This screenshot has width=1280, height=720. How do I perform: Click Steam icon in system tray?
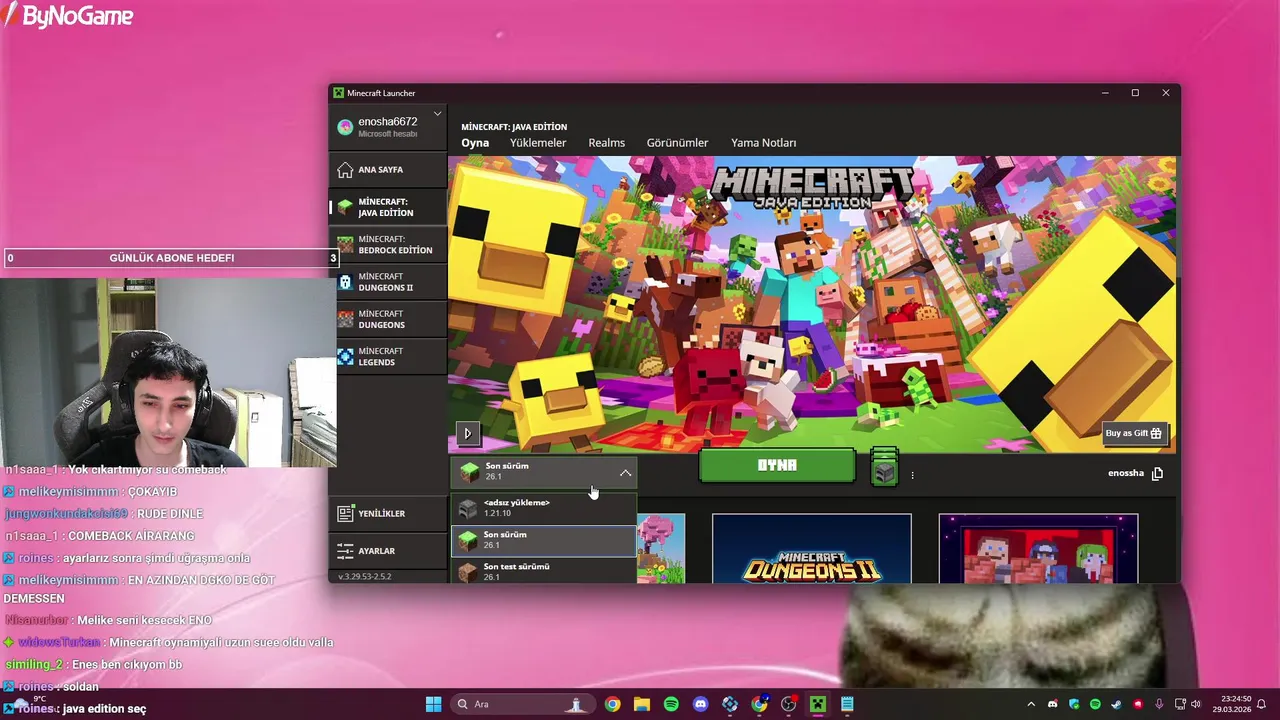1116,704
